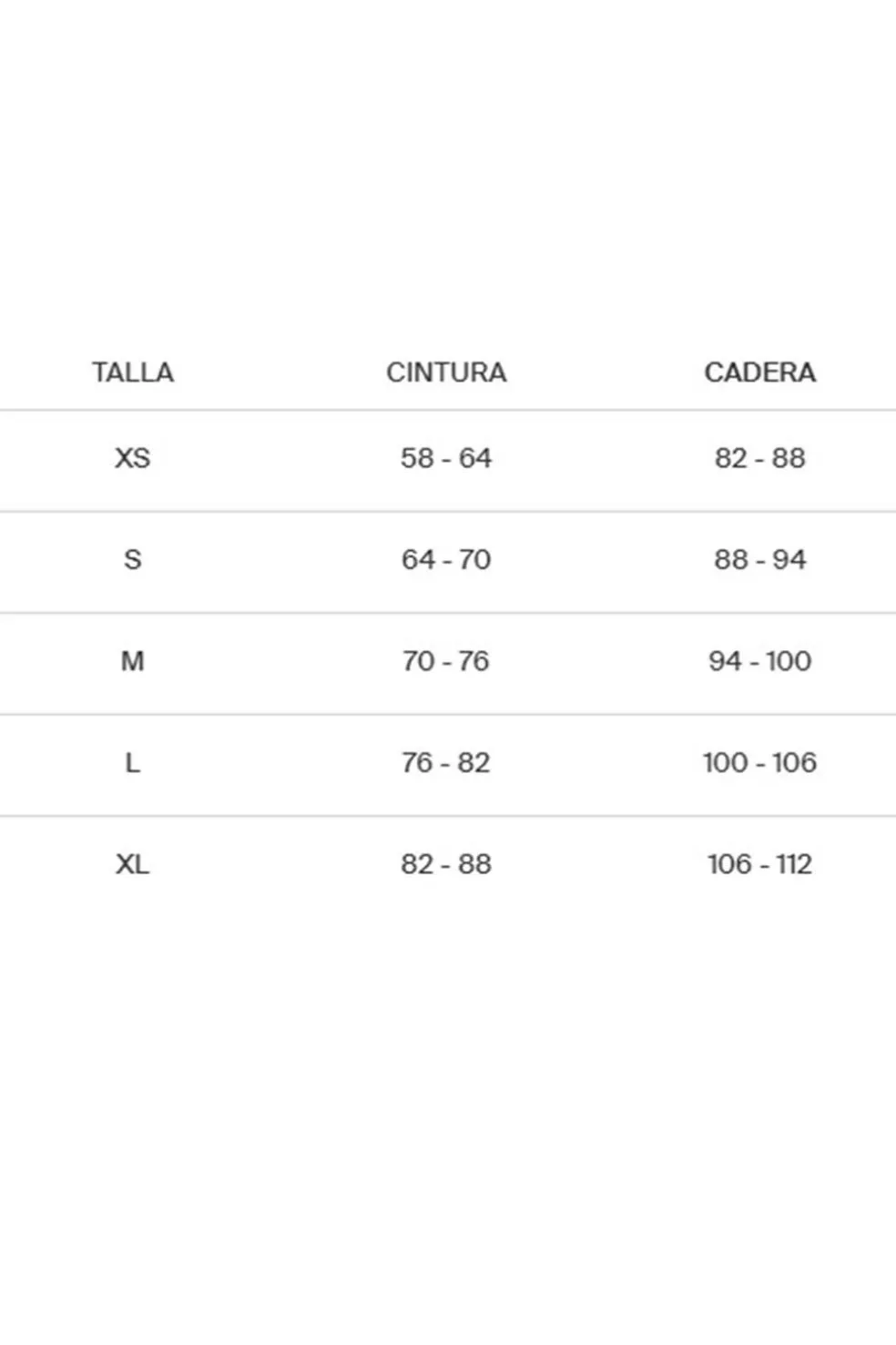Click the divider line between XS and S rows
This screenshot has height=1345, width=896.
pos(446,512)
